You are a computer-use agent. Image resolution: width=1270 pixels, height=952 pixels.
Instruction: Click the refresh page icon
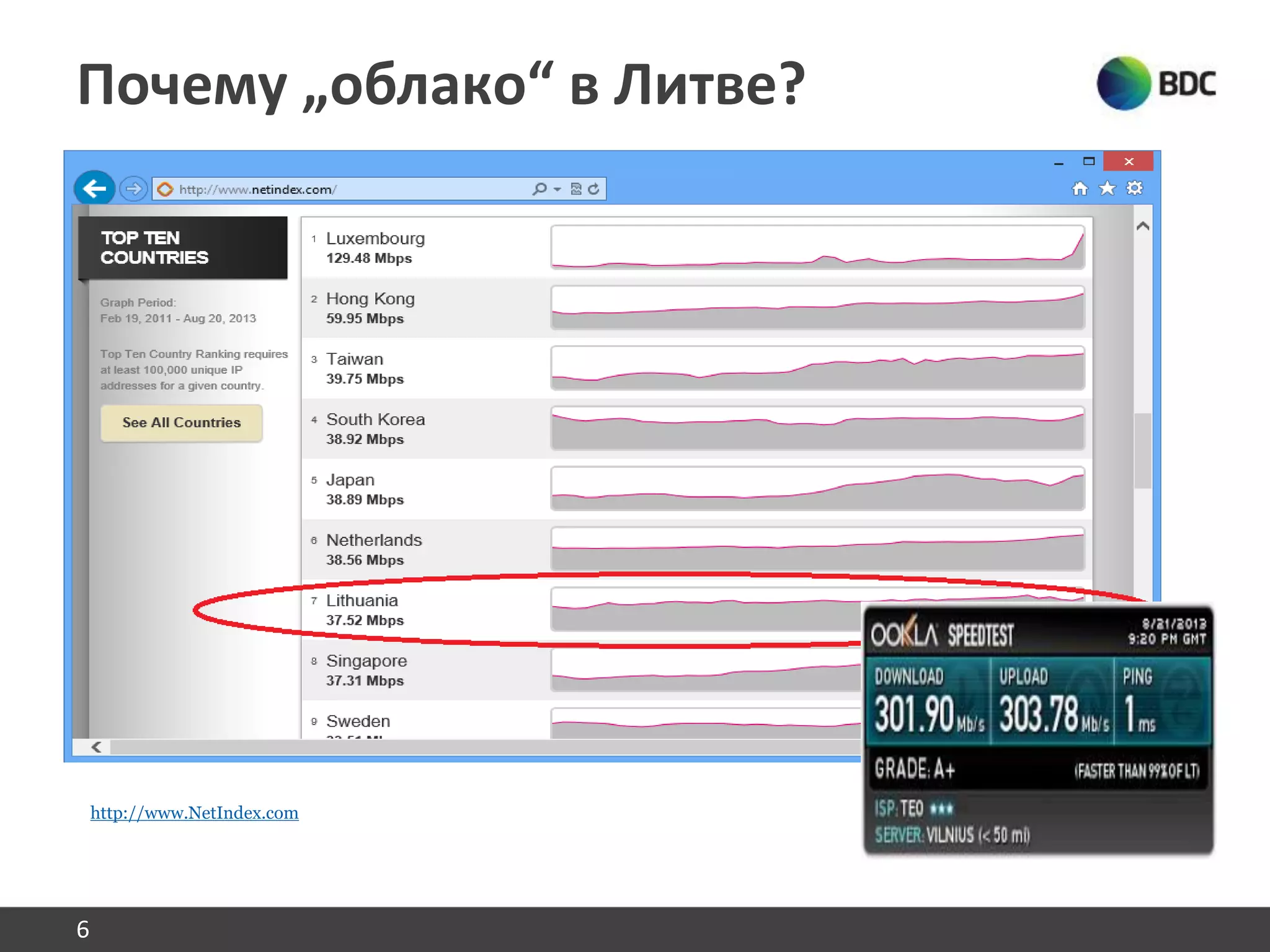pyautogui.click(x=593, y=189)
